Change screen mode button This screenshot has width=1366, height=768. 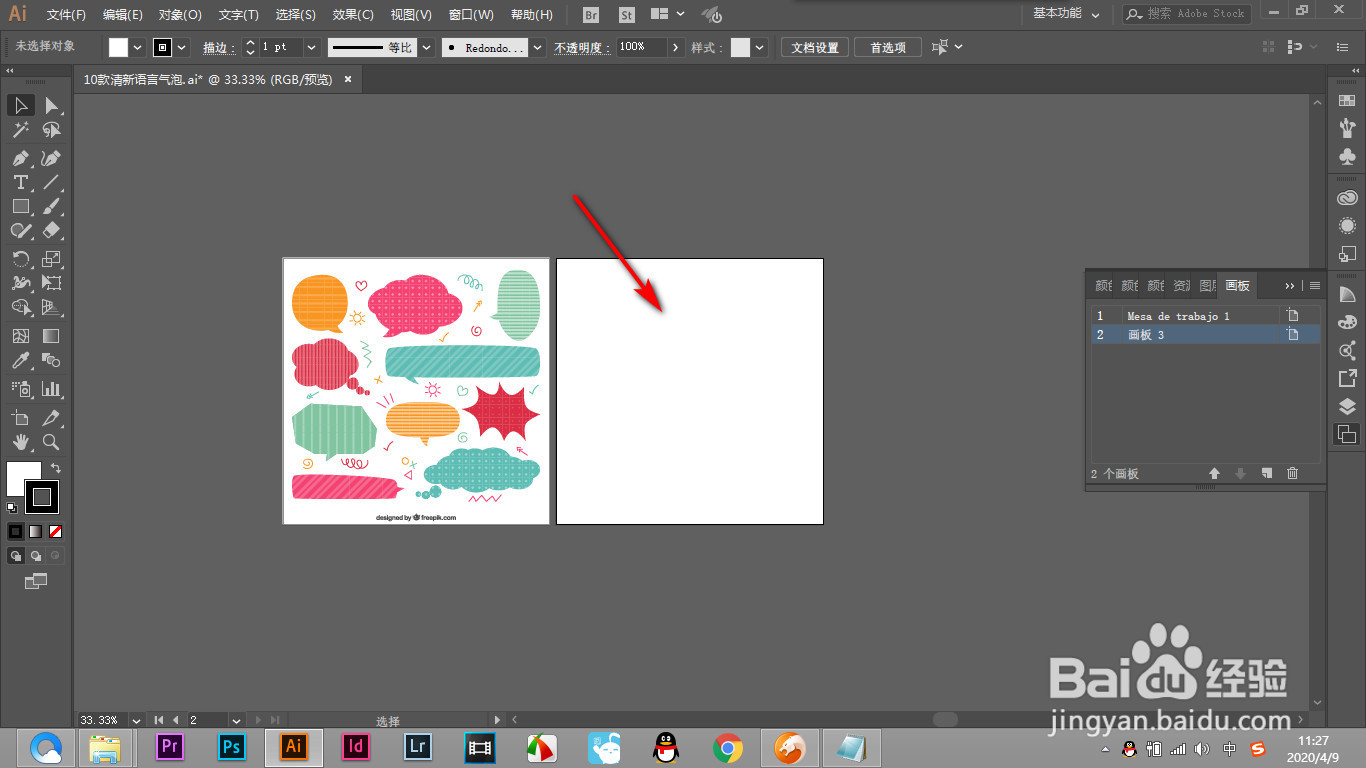coord(36,581)
